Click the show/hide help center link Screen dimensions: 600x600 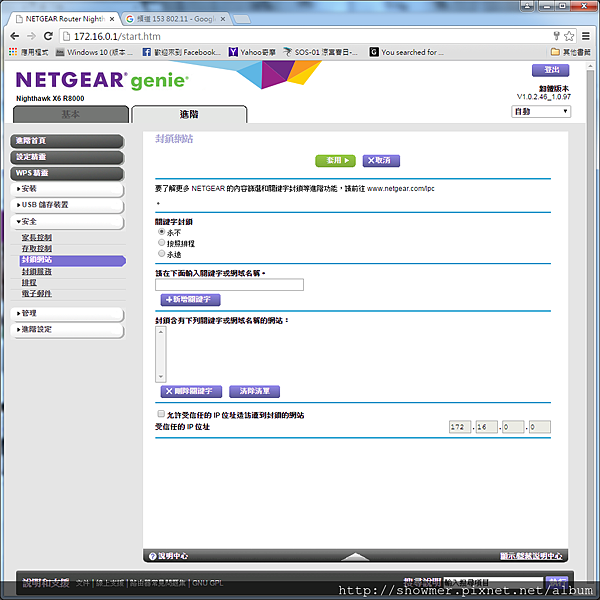click(x=531, y=556)
